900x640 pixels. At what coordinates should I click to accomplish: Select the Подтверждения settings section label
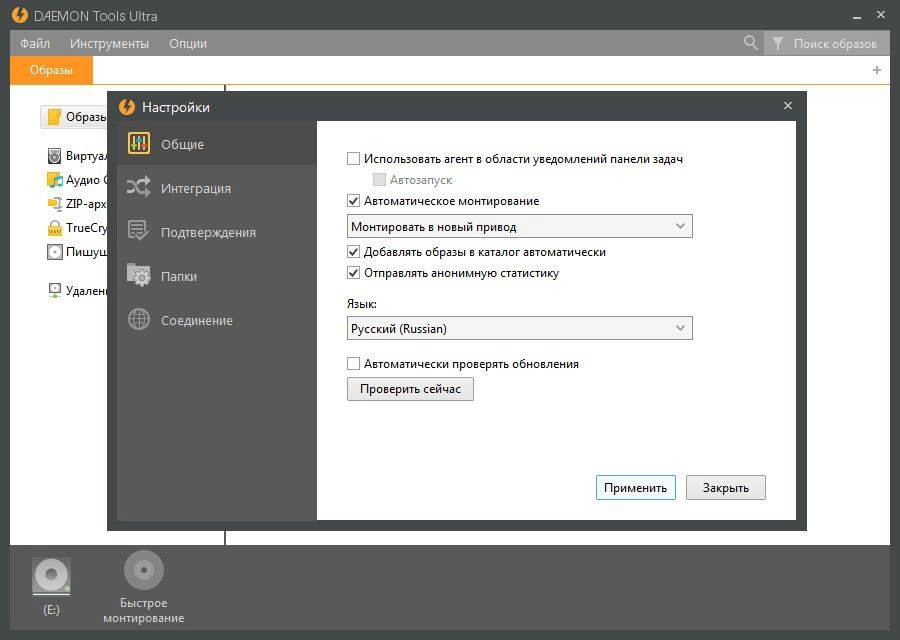click(208, 232)
